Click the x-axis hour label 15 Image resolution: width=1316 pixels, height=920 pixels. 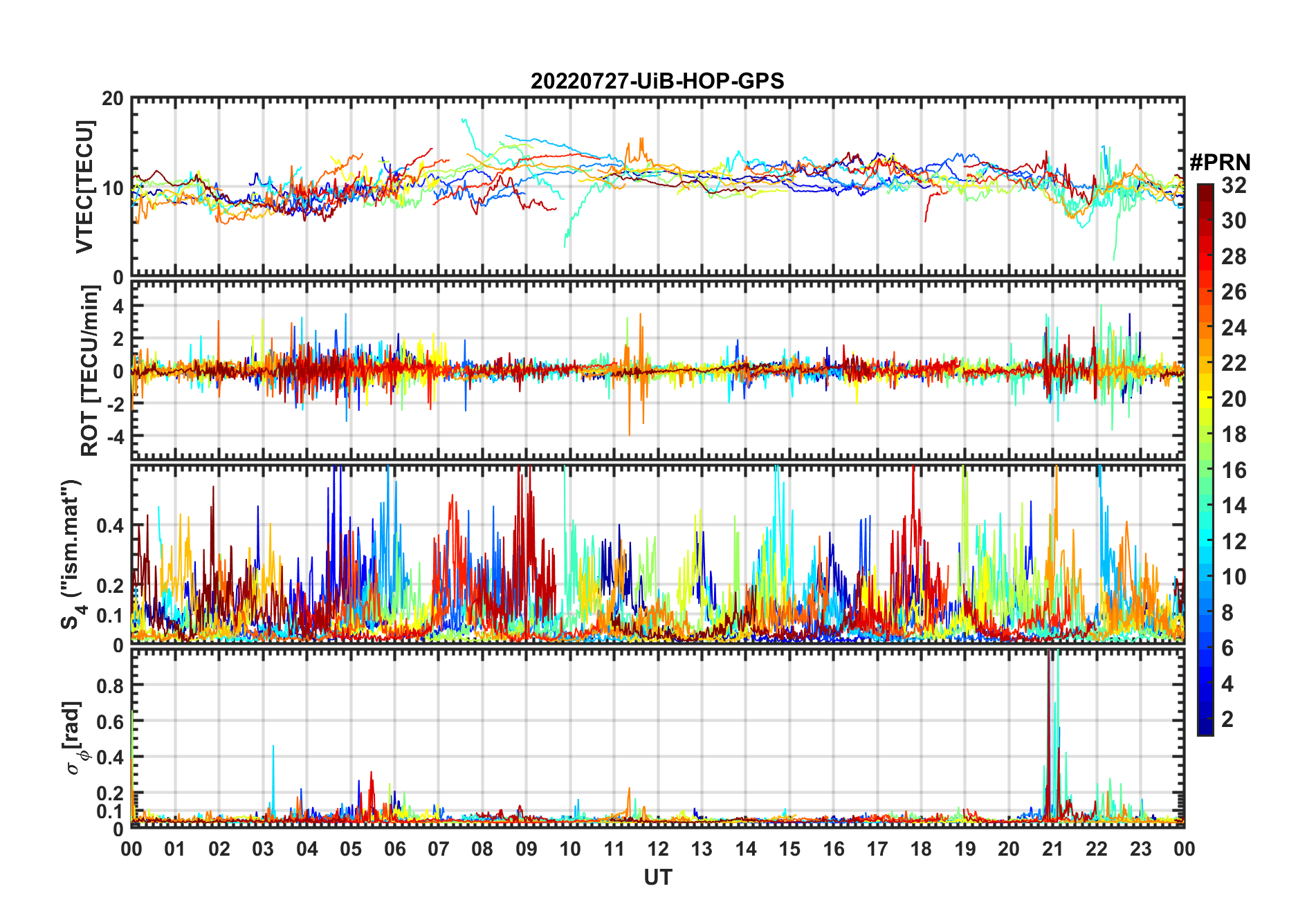click(x=789, y=849)
